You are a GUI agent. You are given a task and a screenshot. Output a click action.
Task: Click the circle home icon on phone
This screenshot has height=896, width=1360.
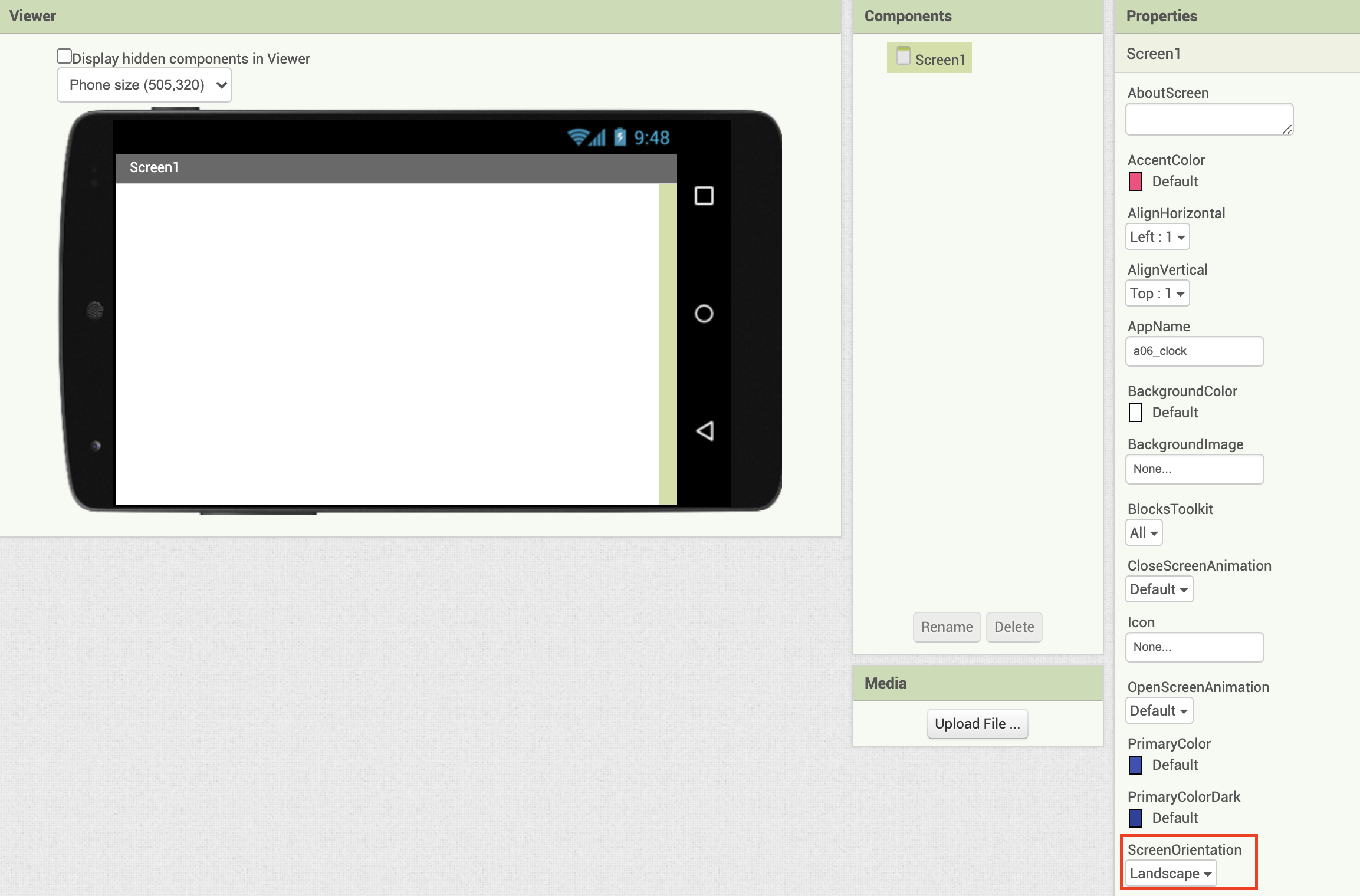coord(704,314)
